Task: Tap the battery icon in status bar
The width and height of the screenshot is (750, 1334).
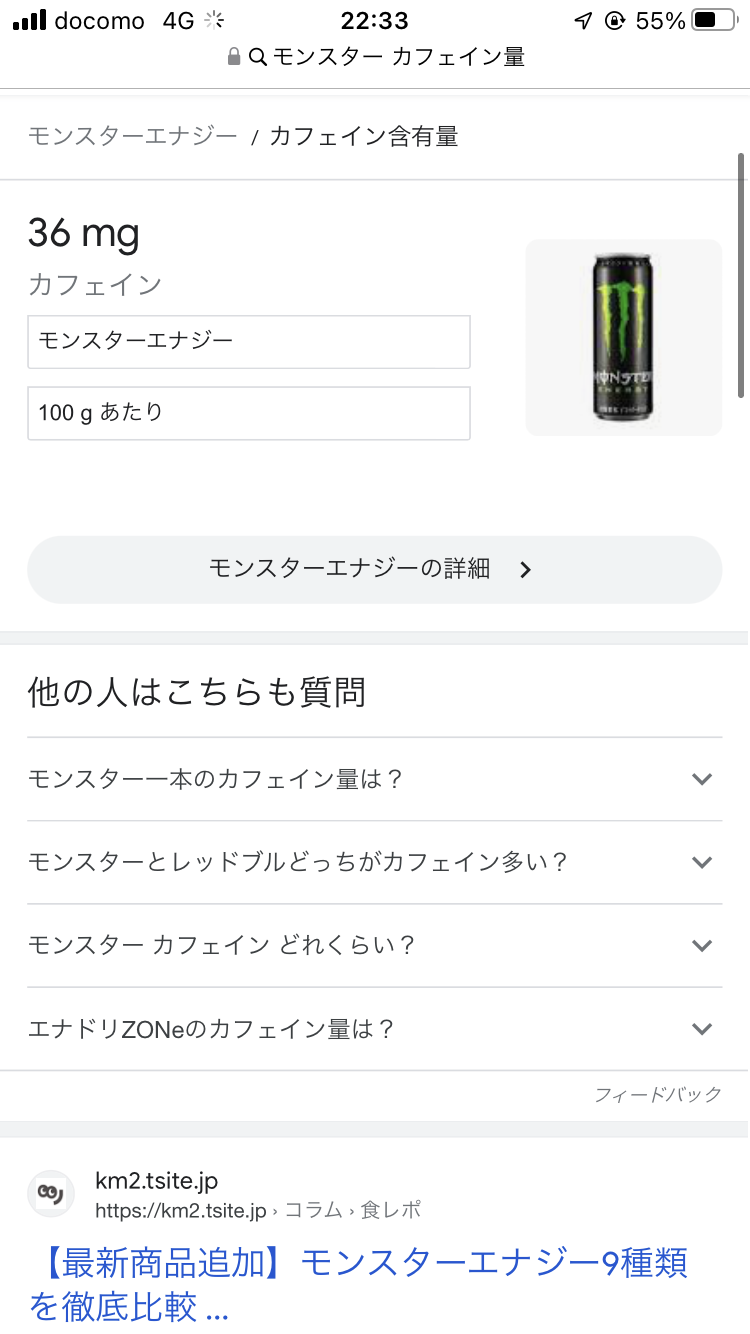Action: point(711,20)
